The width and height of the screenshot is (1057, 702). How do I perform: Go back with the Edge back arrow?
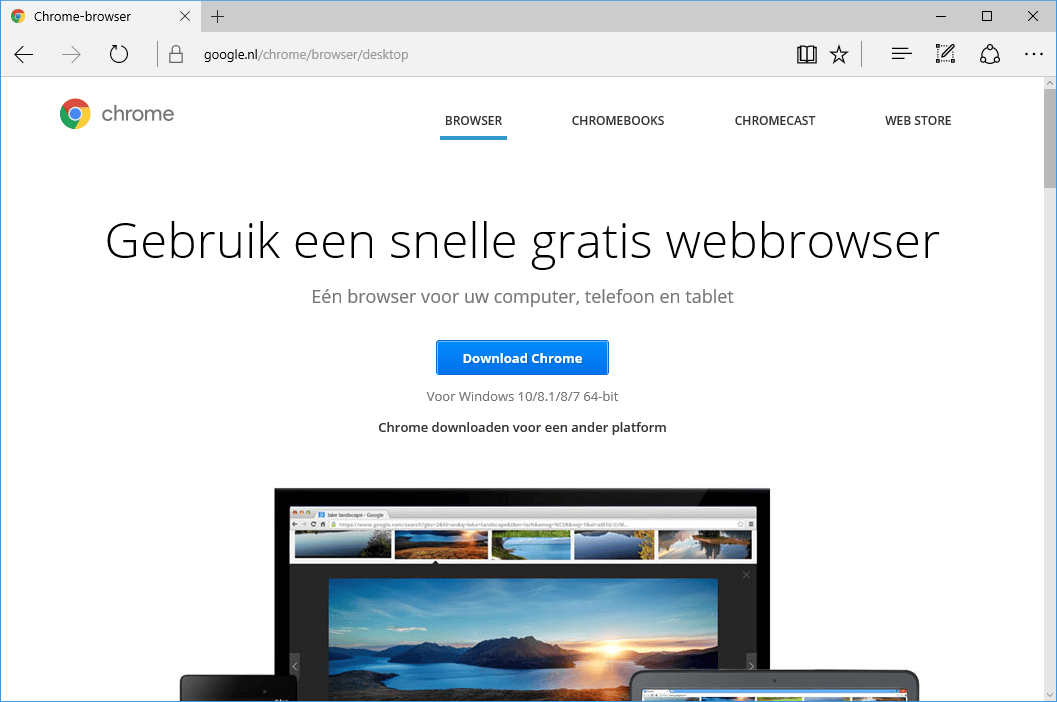[24, 55]
